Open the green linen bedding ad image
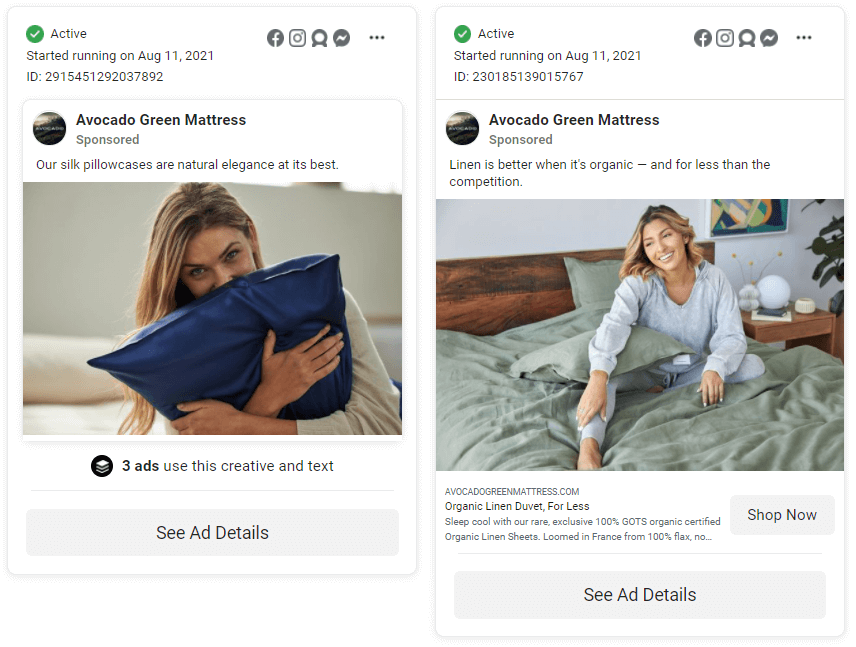The width and height of the screenshot is (856, 647). click(x=640, y=335)
